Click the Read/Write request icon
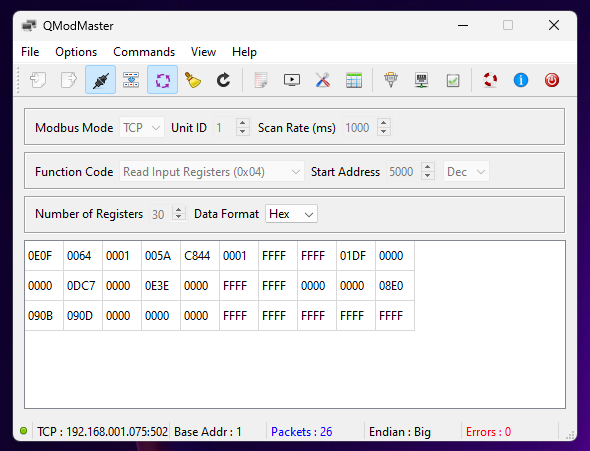 (131, 80)
